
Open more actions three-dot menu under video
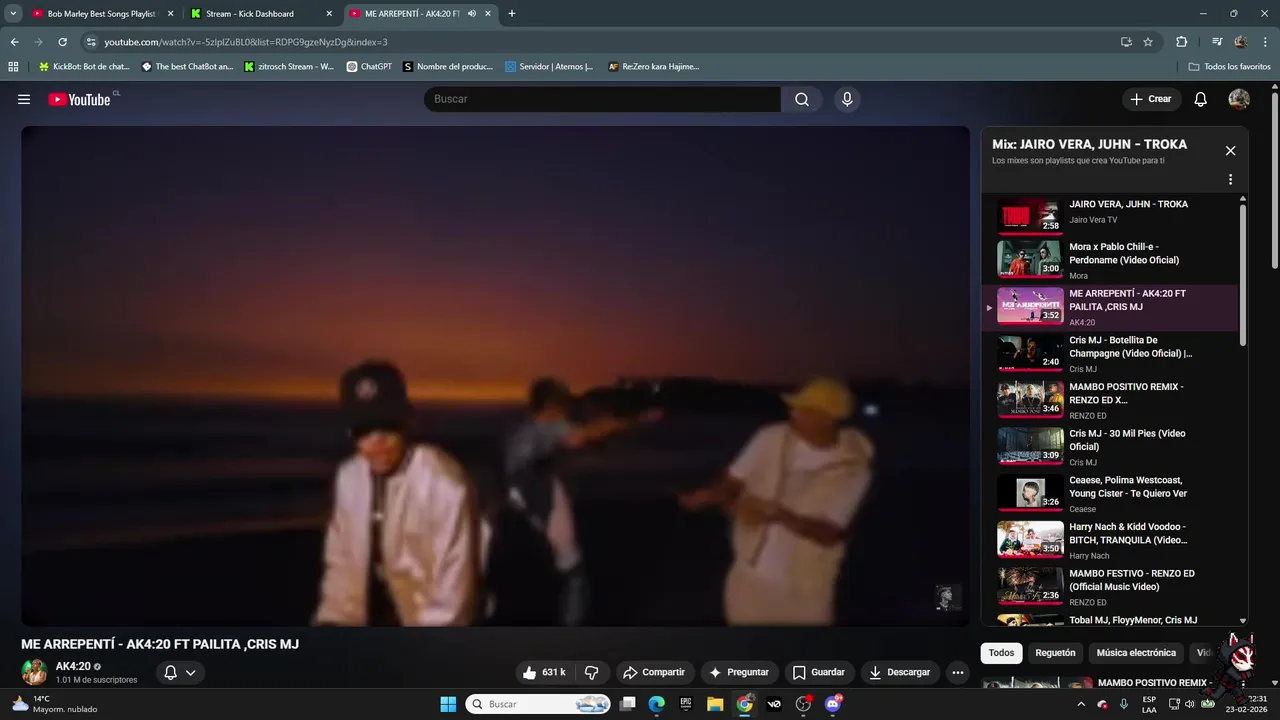coord(958,672)
